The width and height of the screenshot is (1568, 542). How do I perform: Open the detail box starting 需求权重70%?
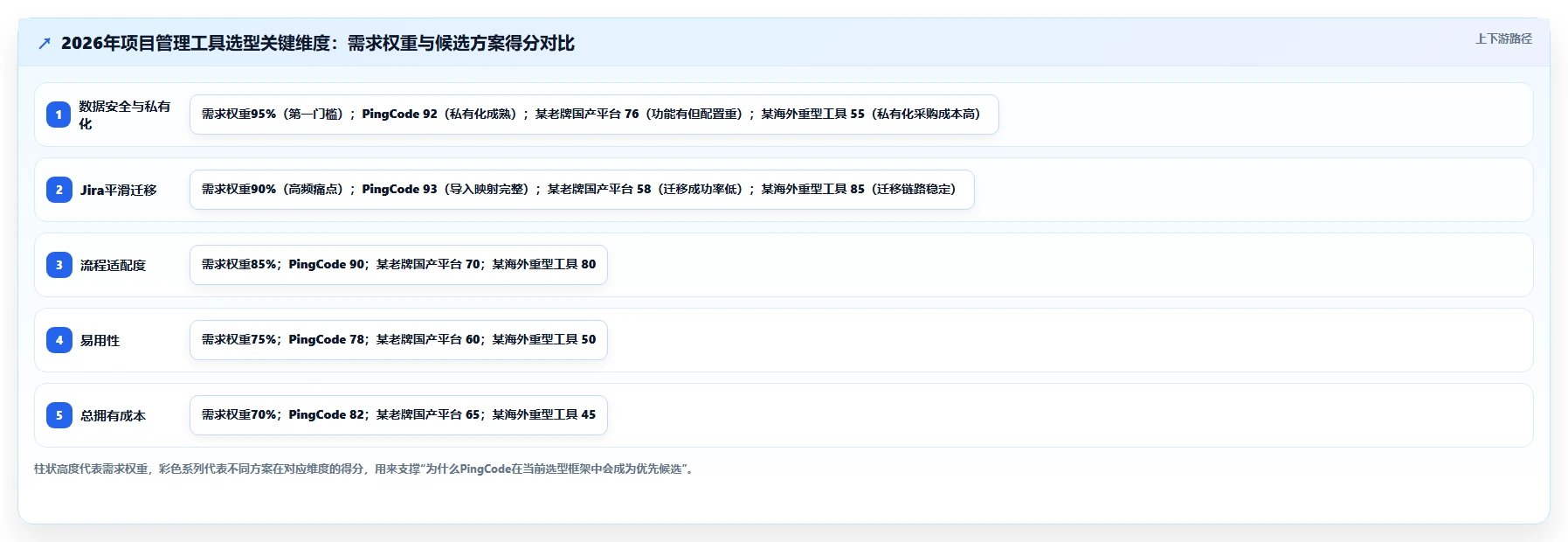[x=398, y=415]
